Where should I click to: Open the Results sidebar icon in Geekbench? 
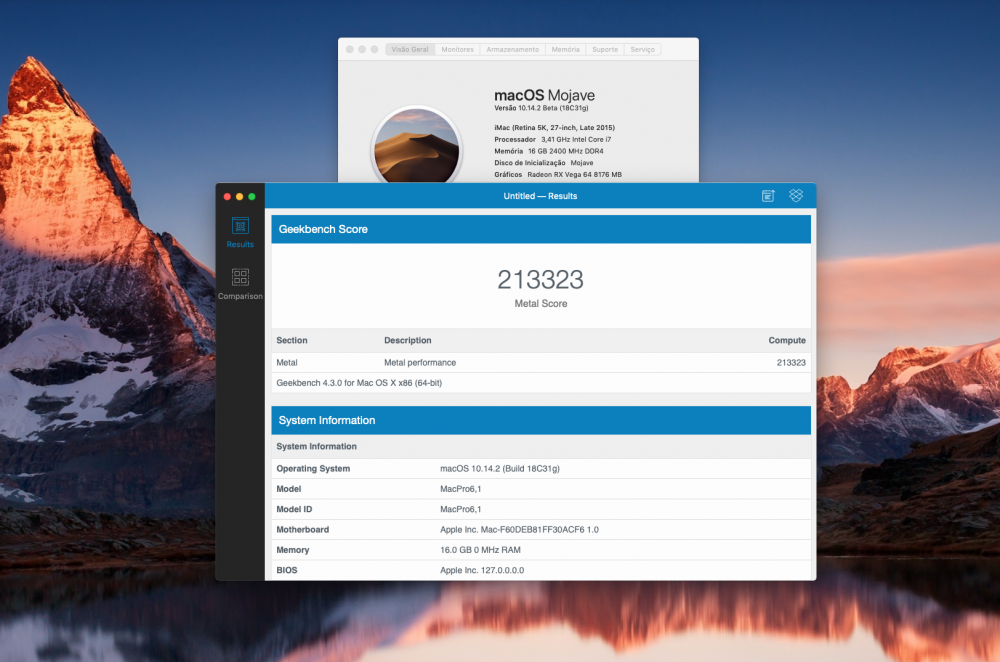tap(240, 232)
